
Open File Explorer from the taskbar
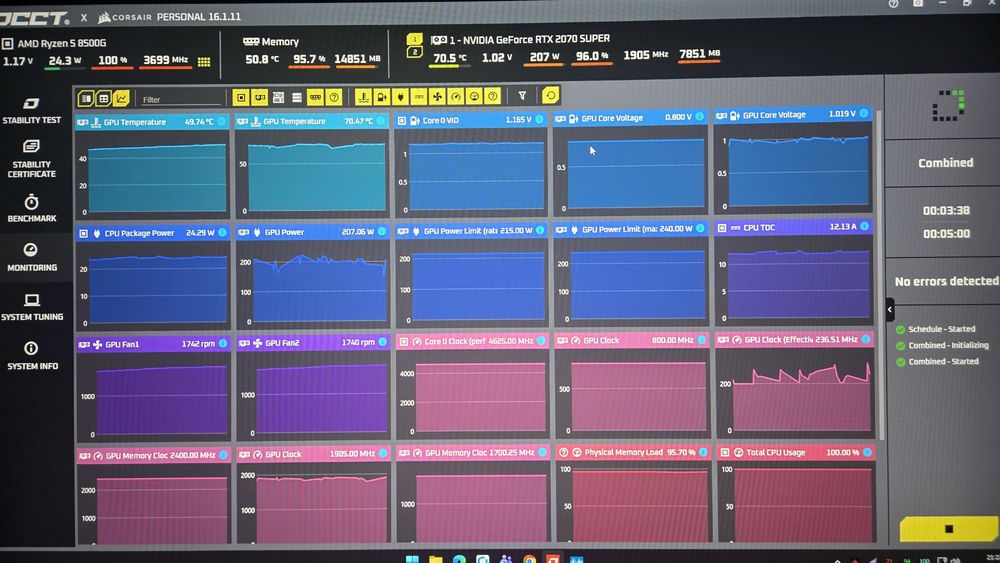click(436, 559)
